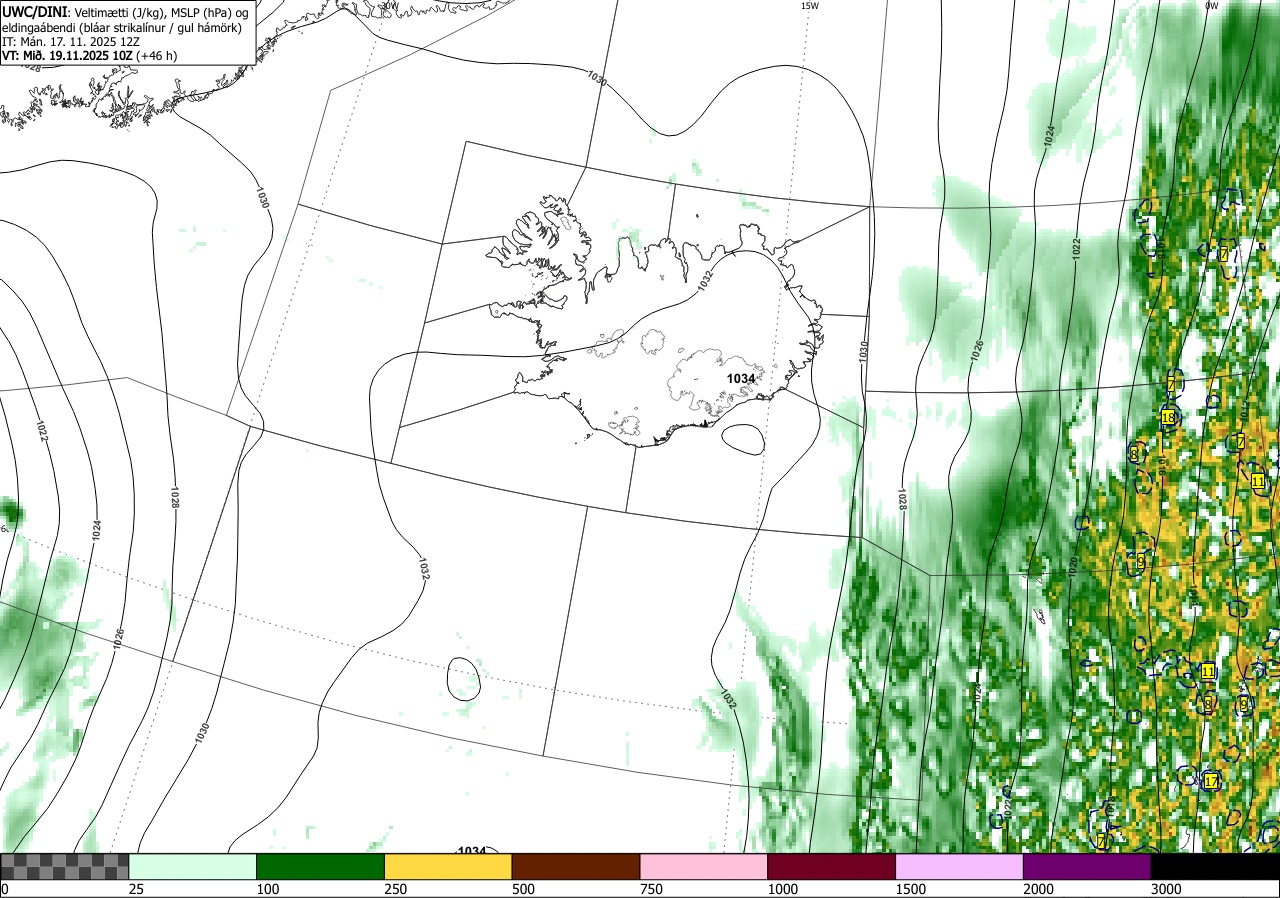Select the maroon 1000–1500 legend swatch
The width and height of the screenshot is (1280, 898).
(832, 866)
